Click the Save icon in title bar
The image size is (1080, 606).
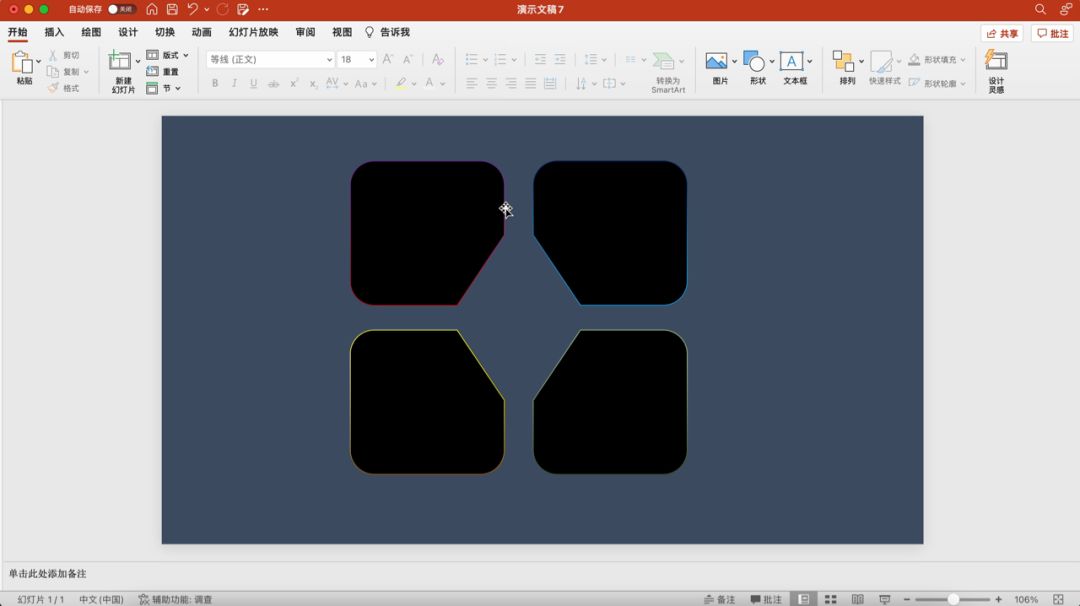pyautogui.click(x=172, y=9)
